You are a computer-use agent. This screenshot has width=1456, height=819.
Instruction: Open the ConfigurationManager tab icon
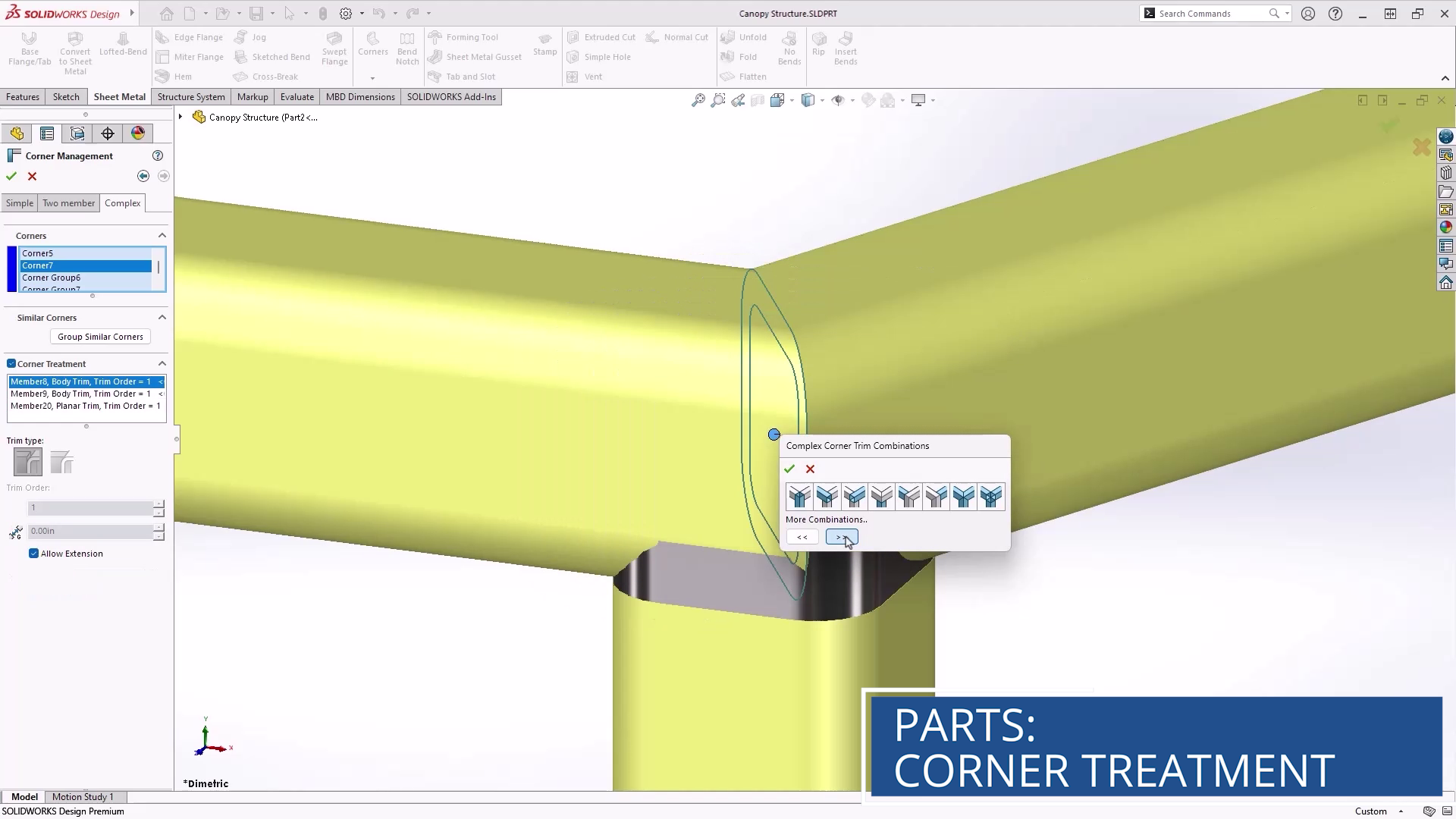tap(77, 133)
